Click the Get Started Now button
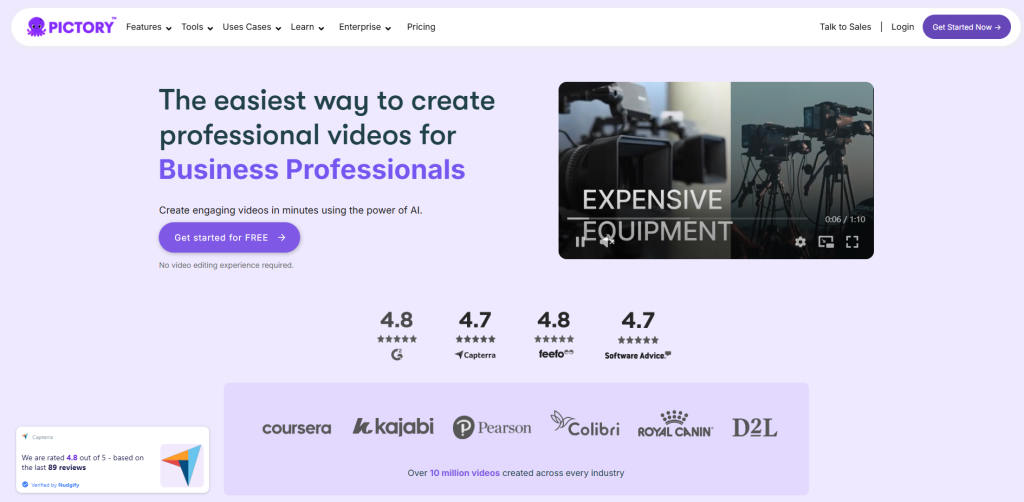This screenshot has width=1024, height=502. pyautogui.click(x=967, y=27)
